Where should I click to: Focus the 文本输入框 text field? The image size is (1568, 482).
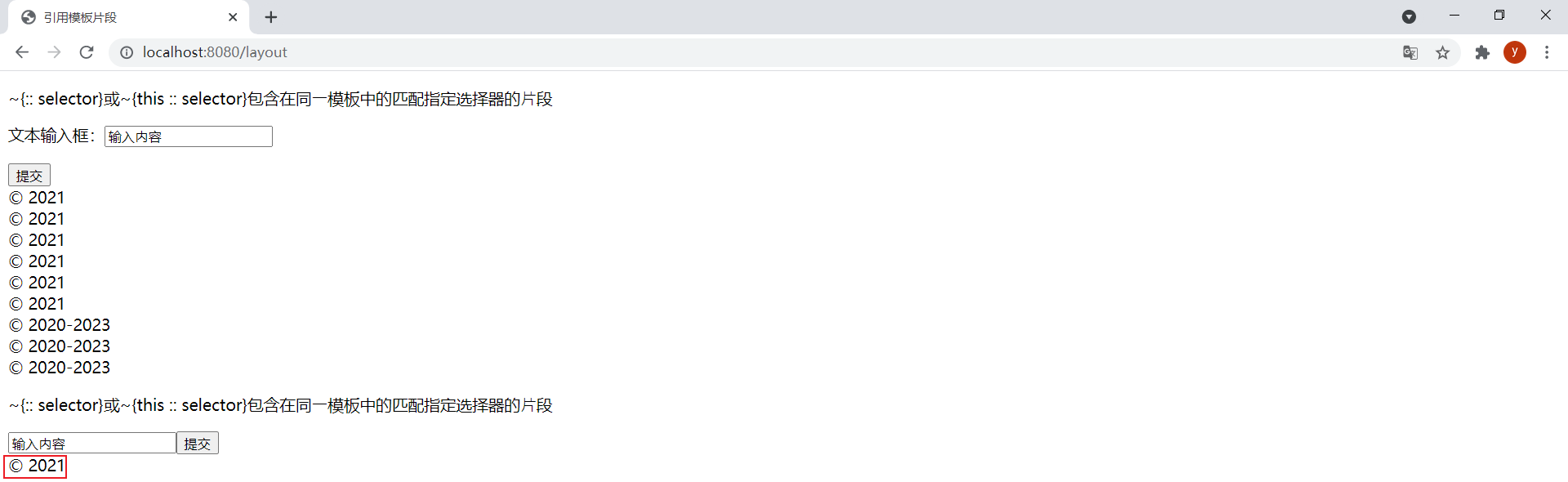[x=189, y=136]
